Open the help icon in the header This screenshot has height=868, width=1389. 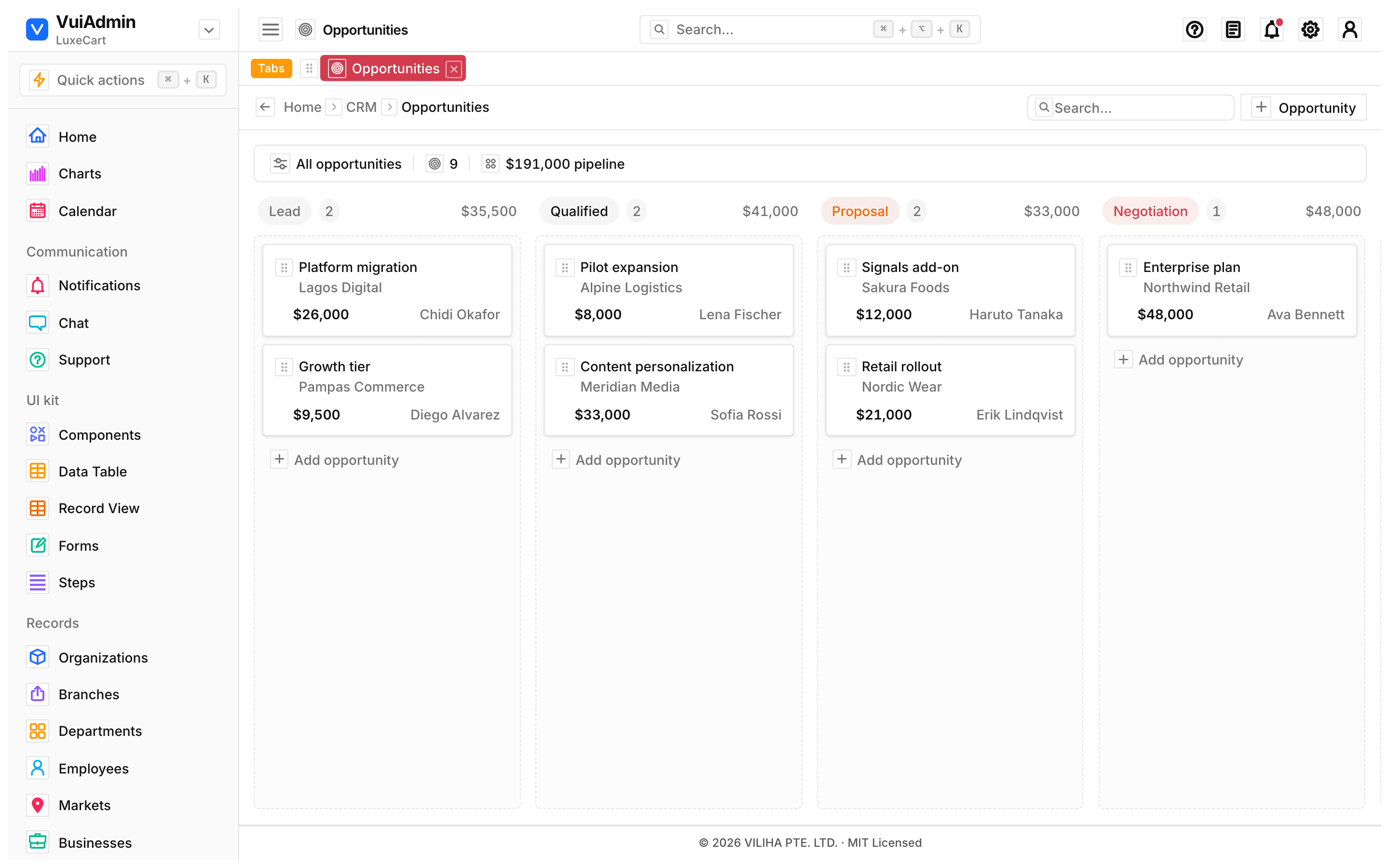point(1195,29)
